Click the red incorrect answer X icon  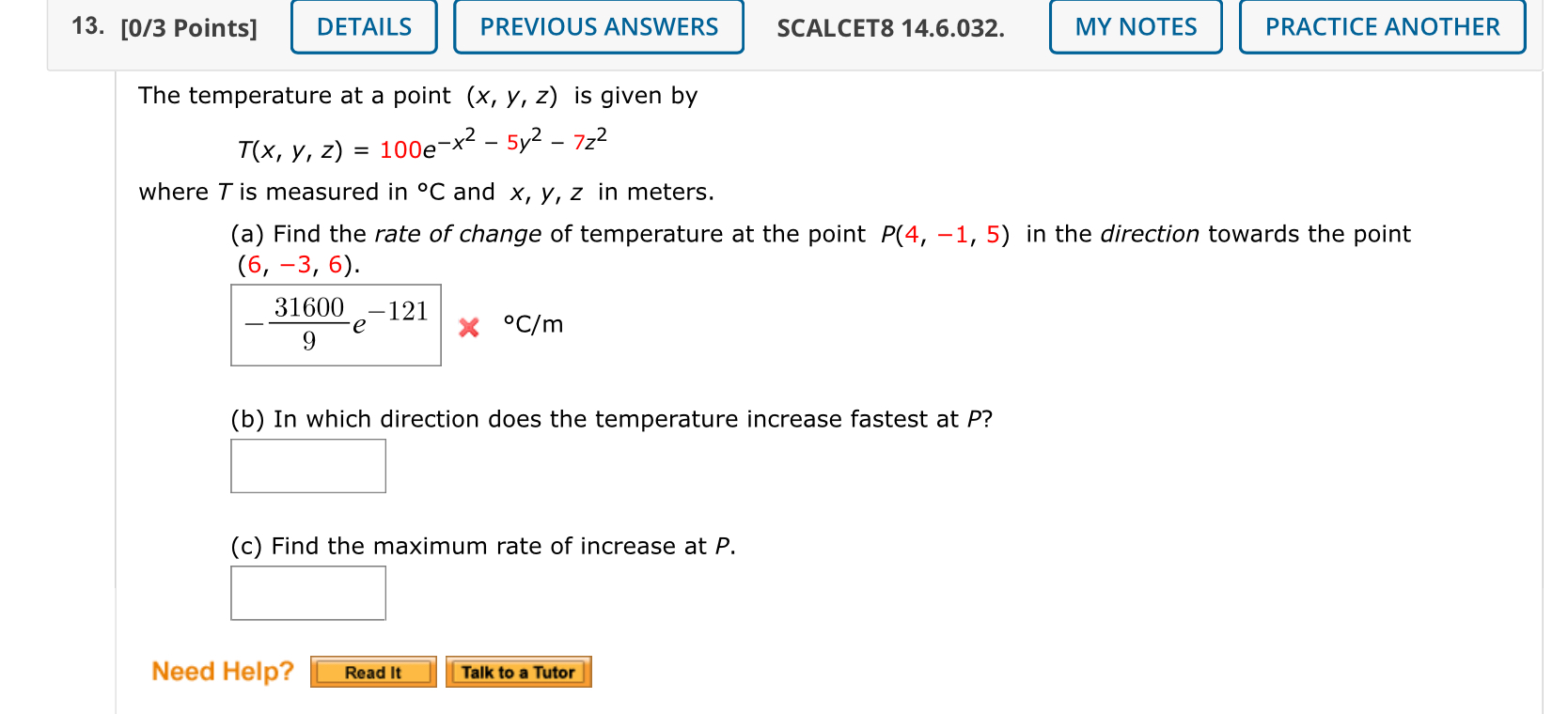pyautogui.click(x=468, y=326)
